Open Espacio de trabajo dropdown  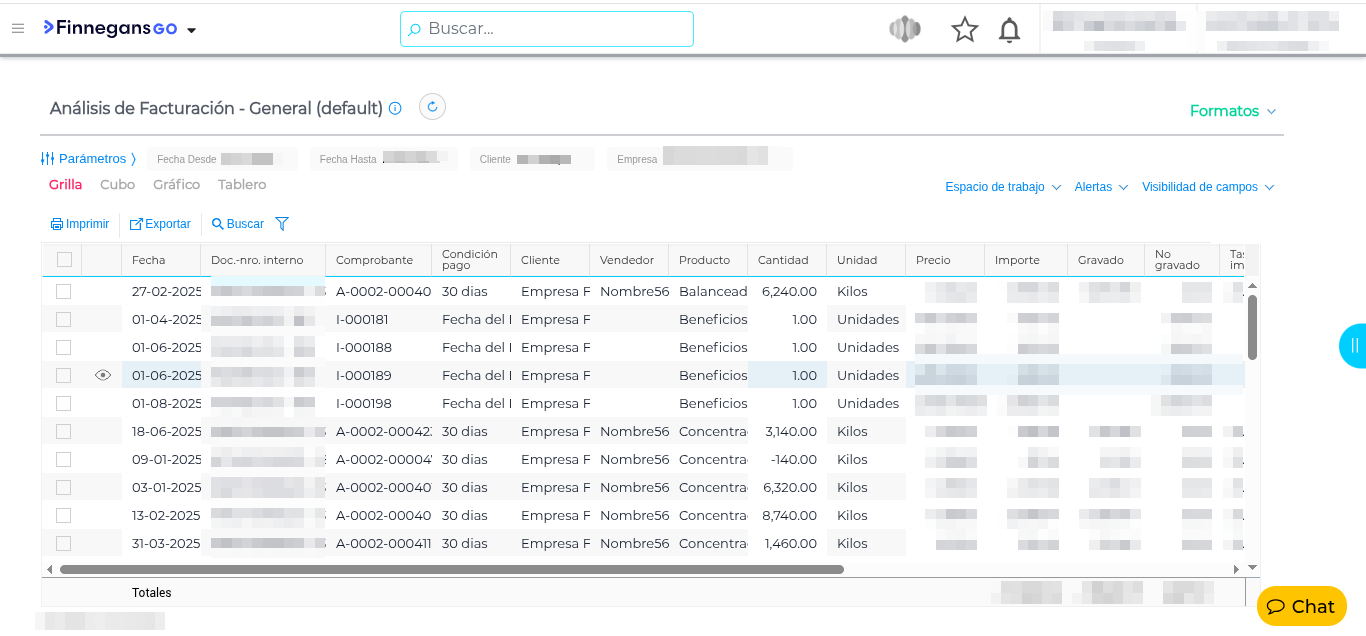[1002, 187]
